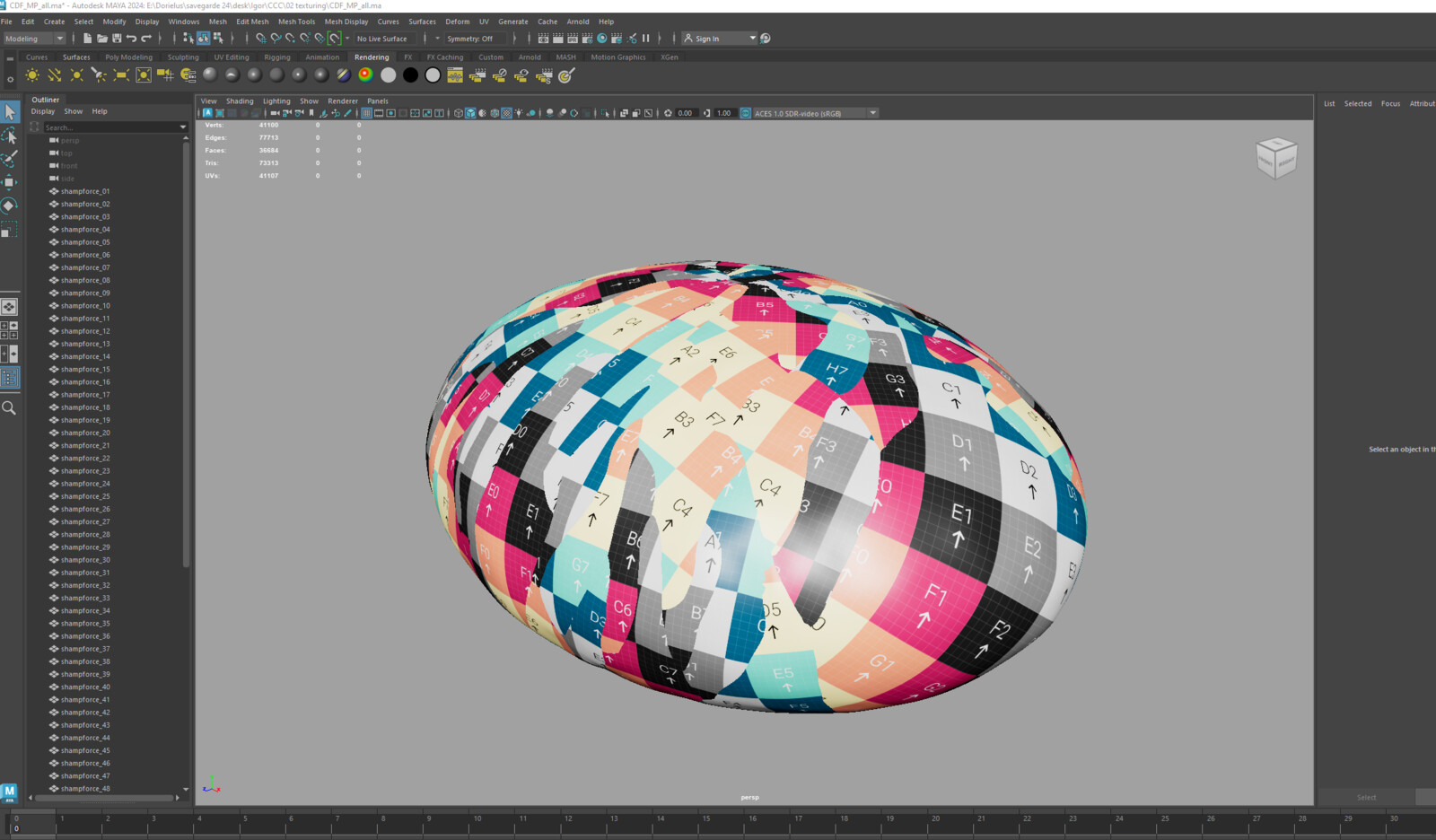This screenshot has width=1436, height=840.
Task: Assign the ramp shader ball icon
Action: 365,75
